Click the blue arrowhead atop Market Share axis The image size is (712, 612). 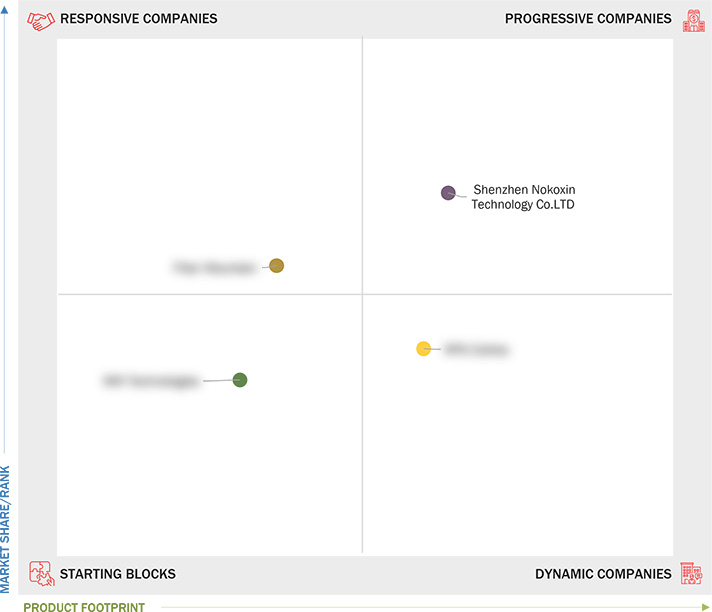(5, 10)
